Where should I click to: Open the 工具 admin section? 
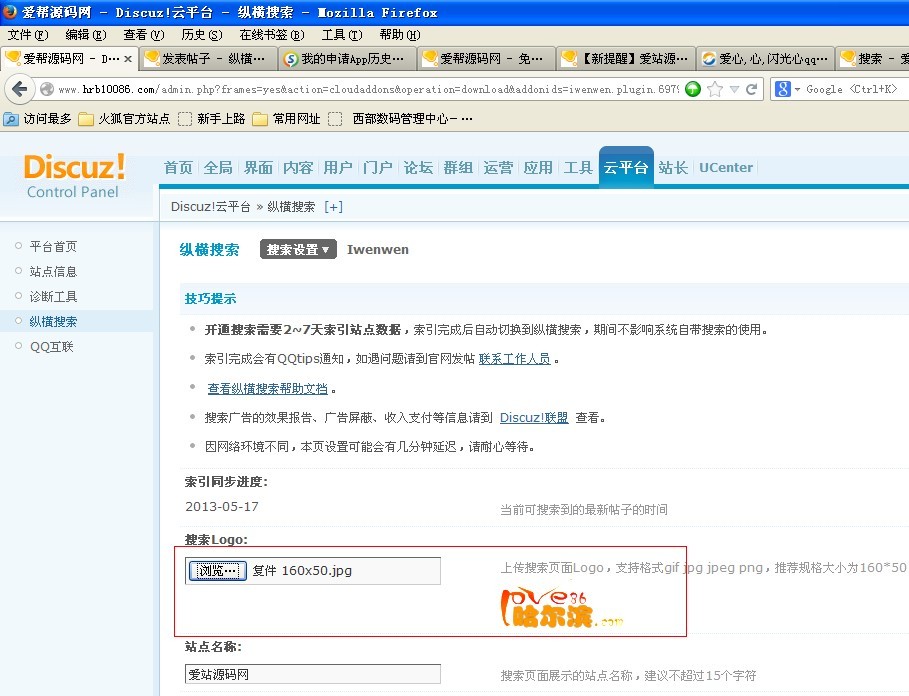578,167
